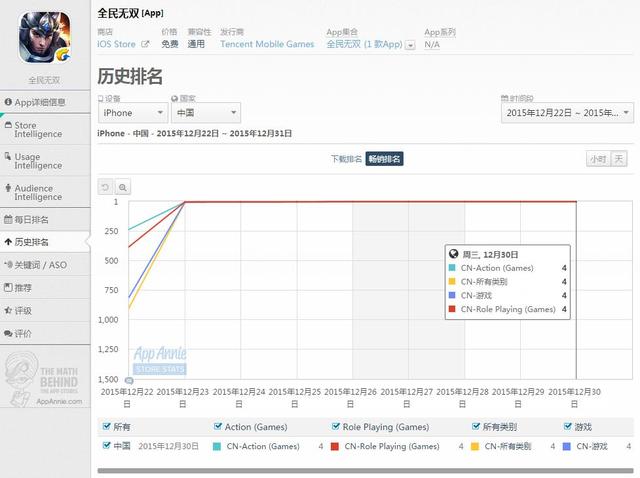Click the key icon beside 关键词 / ASO
Image resolution: width=640 pixels, height=478 pixels.
(8, 265)
